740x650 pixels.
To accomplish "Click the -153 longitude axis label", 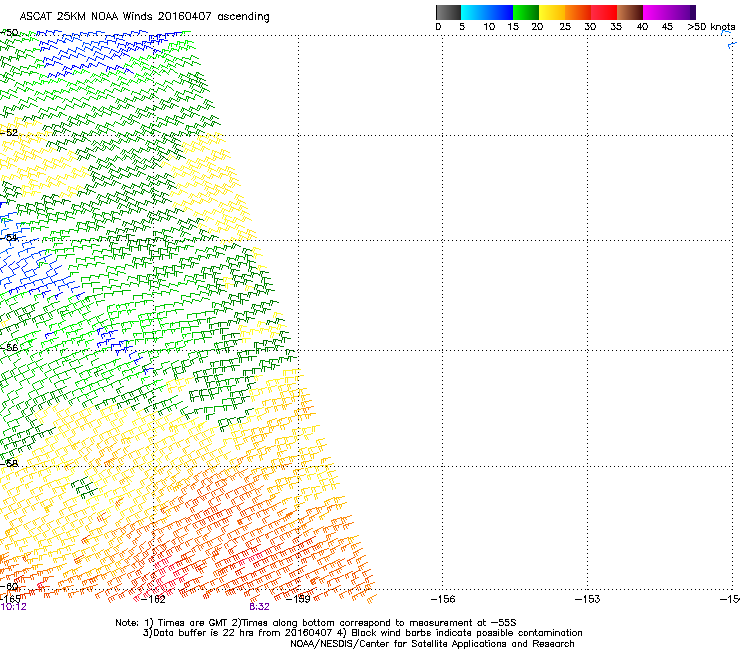I will pos(588,599).
